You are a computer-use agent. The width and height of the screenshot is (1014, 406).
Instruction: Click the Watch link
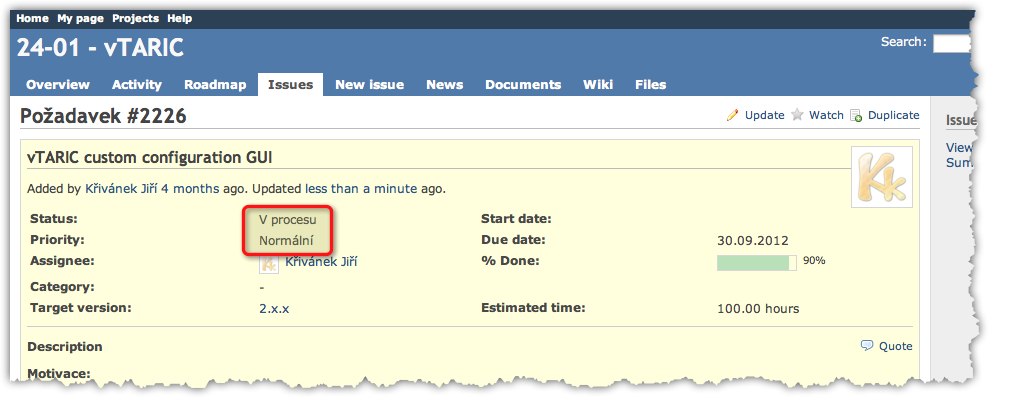(x=826, y=115)
